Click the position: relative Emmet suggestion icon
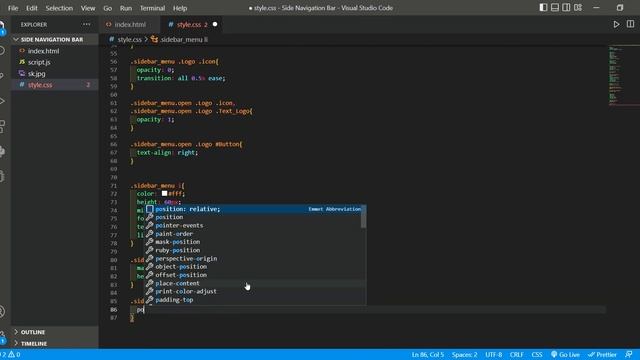 [150, 209]
